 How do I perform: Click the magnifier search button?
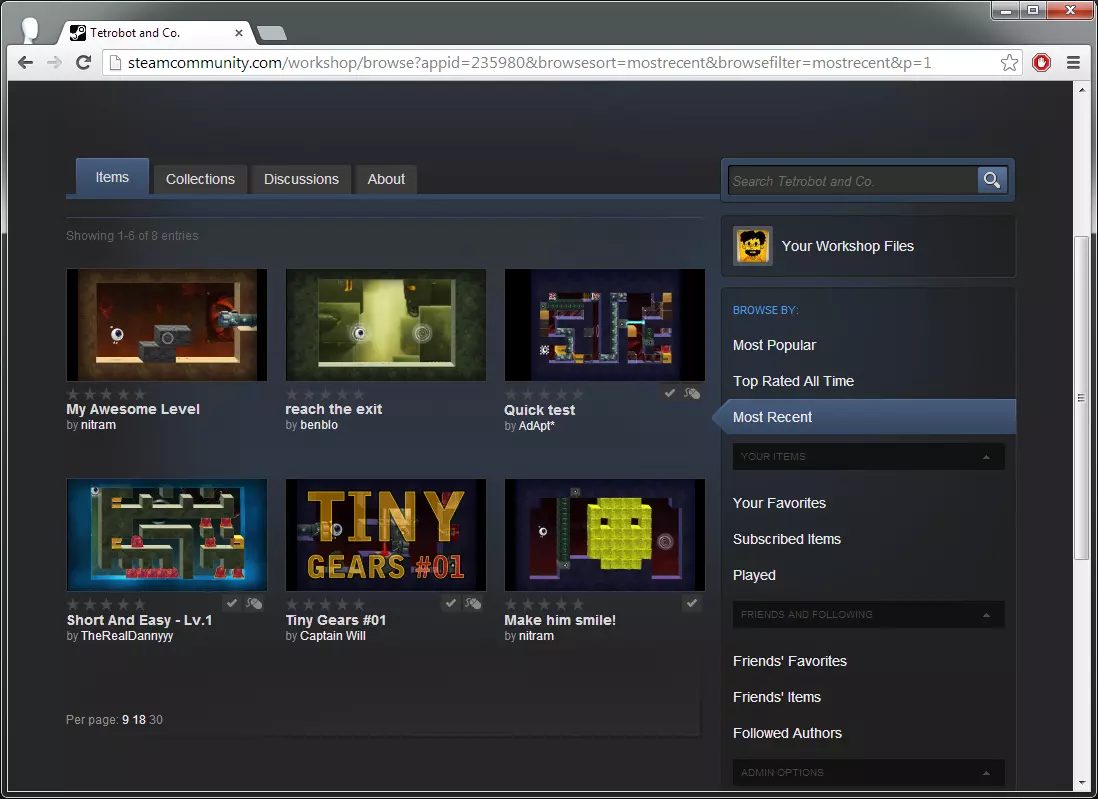click(992, 181)
